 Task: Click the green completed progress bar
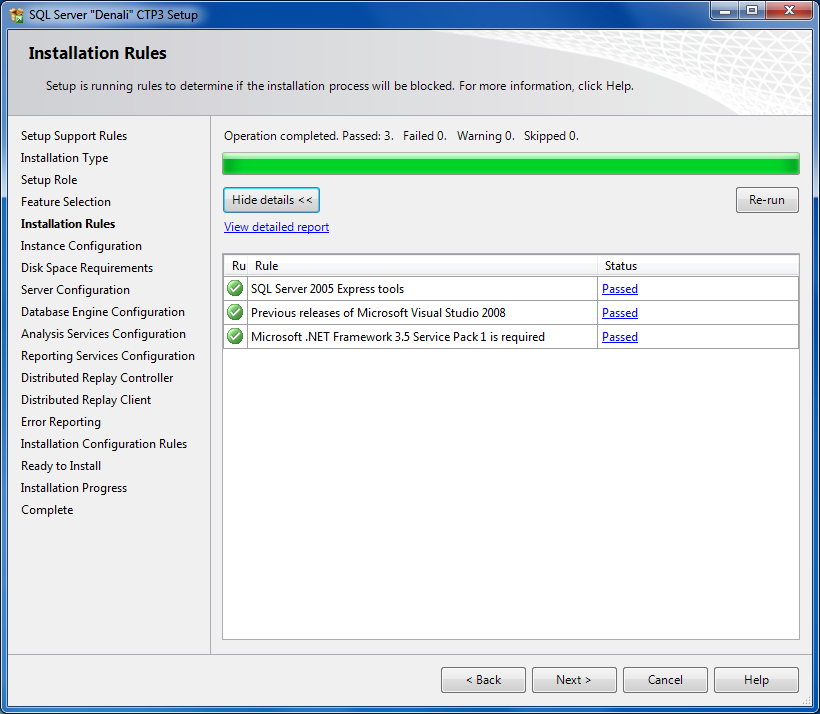point(511,164)
